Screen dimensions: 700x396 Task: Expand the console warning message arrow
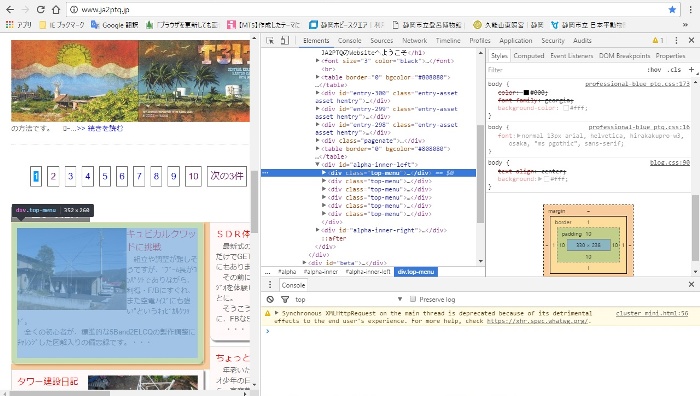tap(276, 313)
